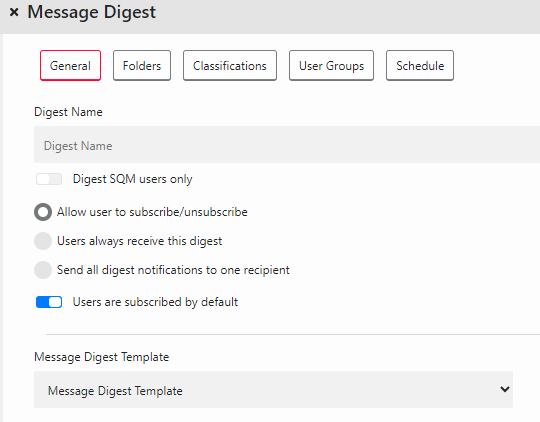This screenshot has width=540, height=422.
Task: Open the Folders tab
Action: point(142,65)
